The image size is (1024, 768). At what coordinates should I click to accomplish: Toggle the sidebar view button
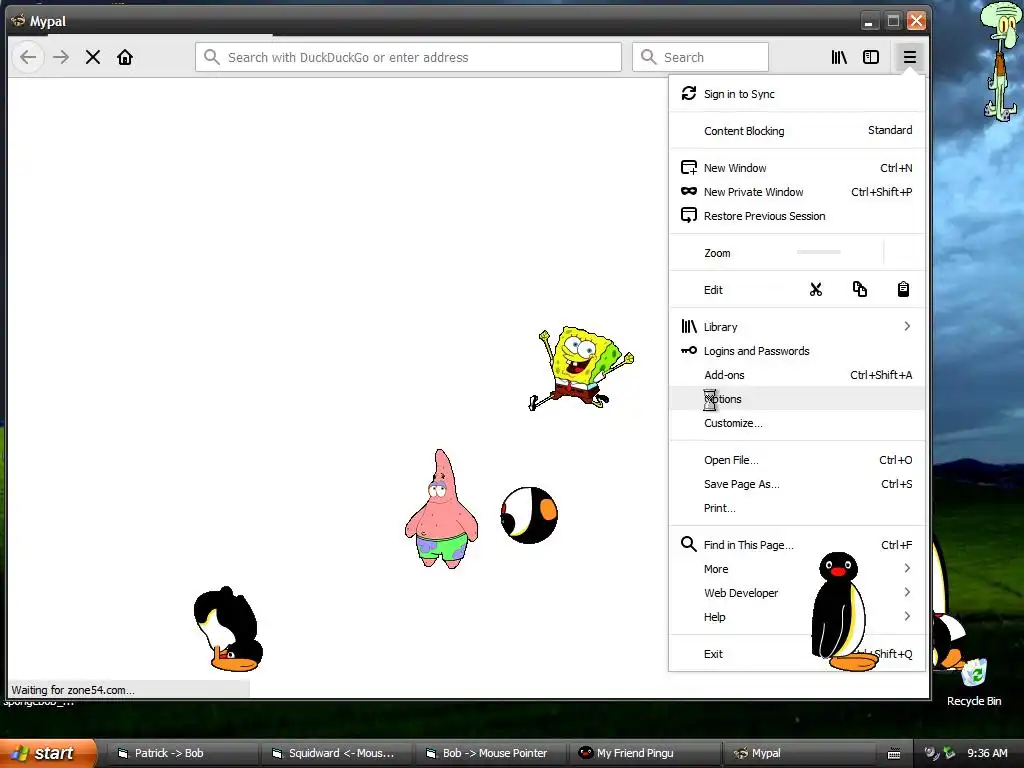871,57
